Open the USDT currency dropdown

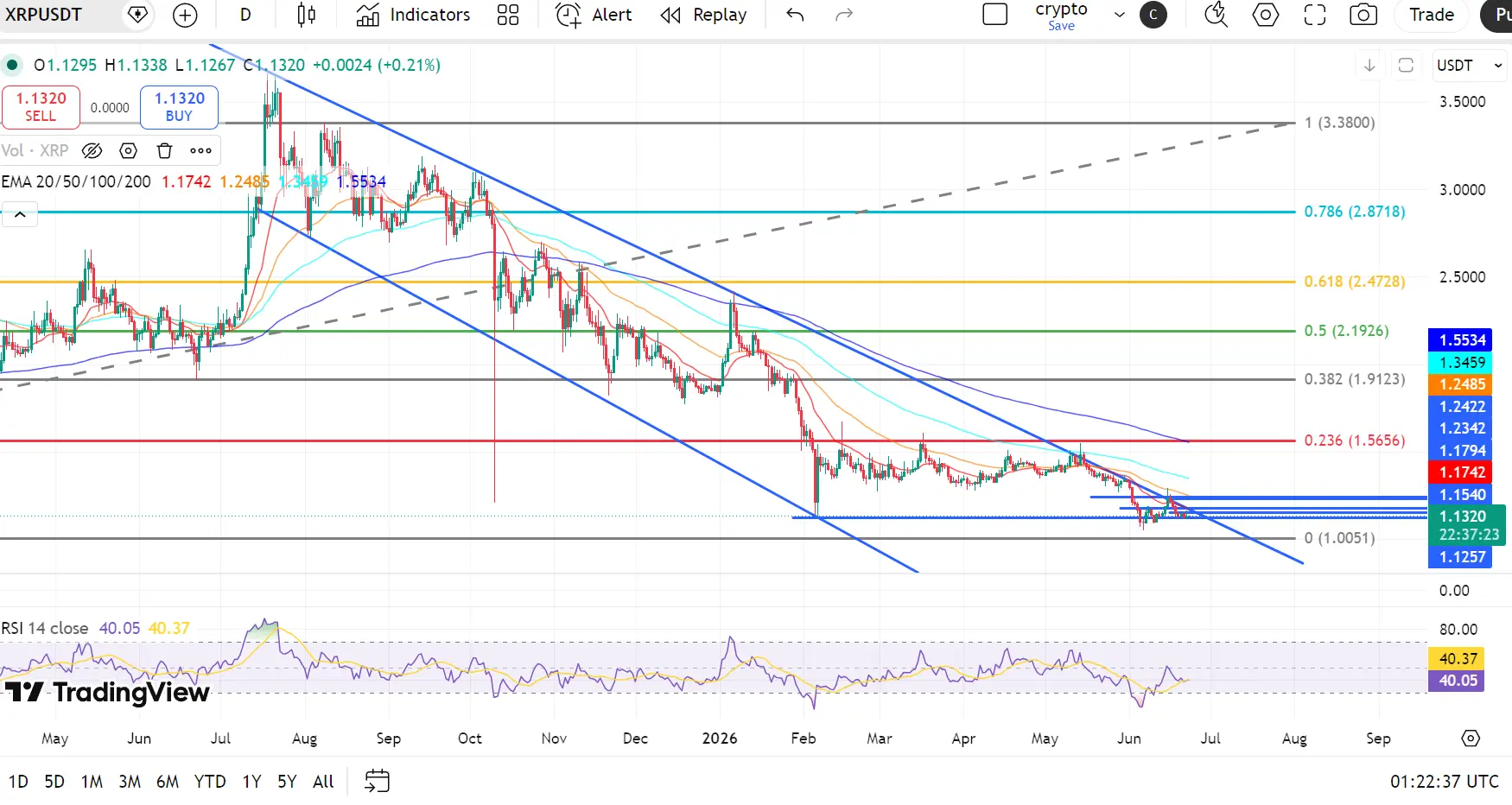click(x=1471, y=66)
